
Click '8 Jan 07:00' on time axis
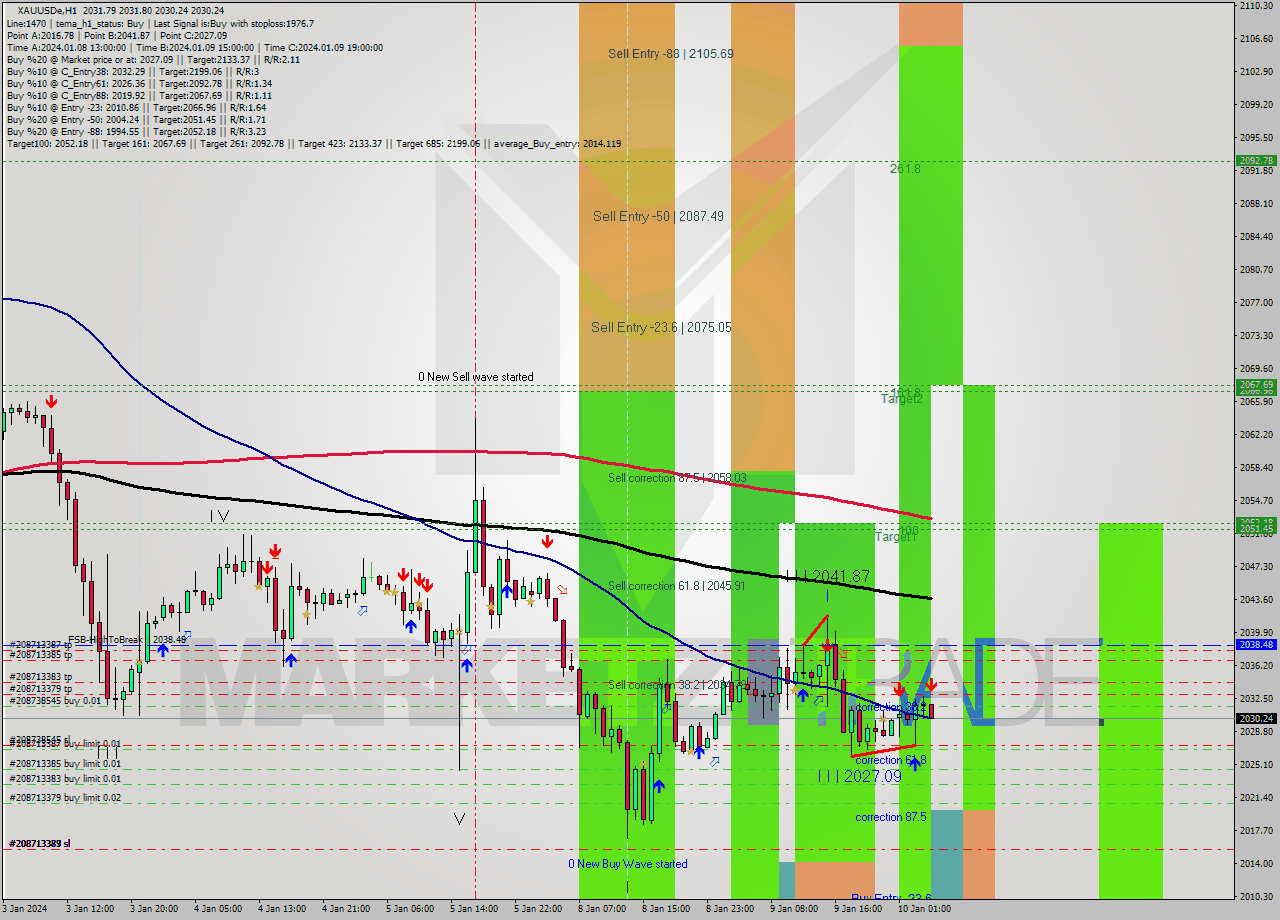tap(603, 909)
